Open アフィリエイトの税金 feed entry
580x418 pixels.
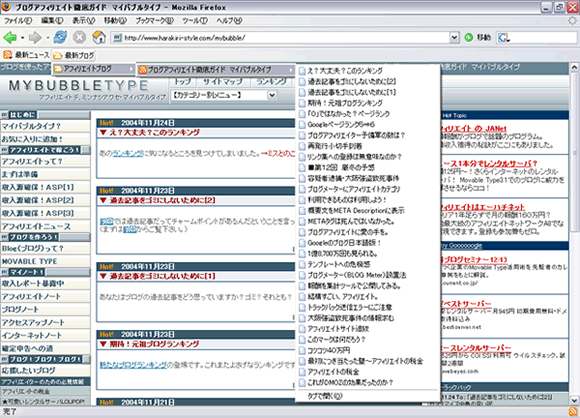click(x=368, y=371)
